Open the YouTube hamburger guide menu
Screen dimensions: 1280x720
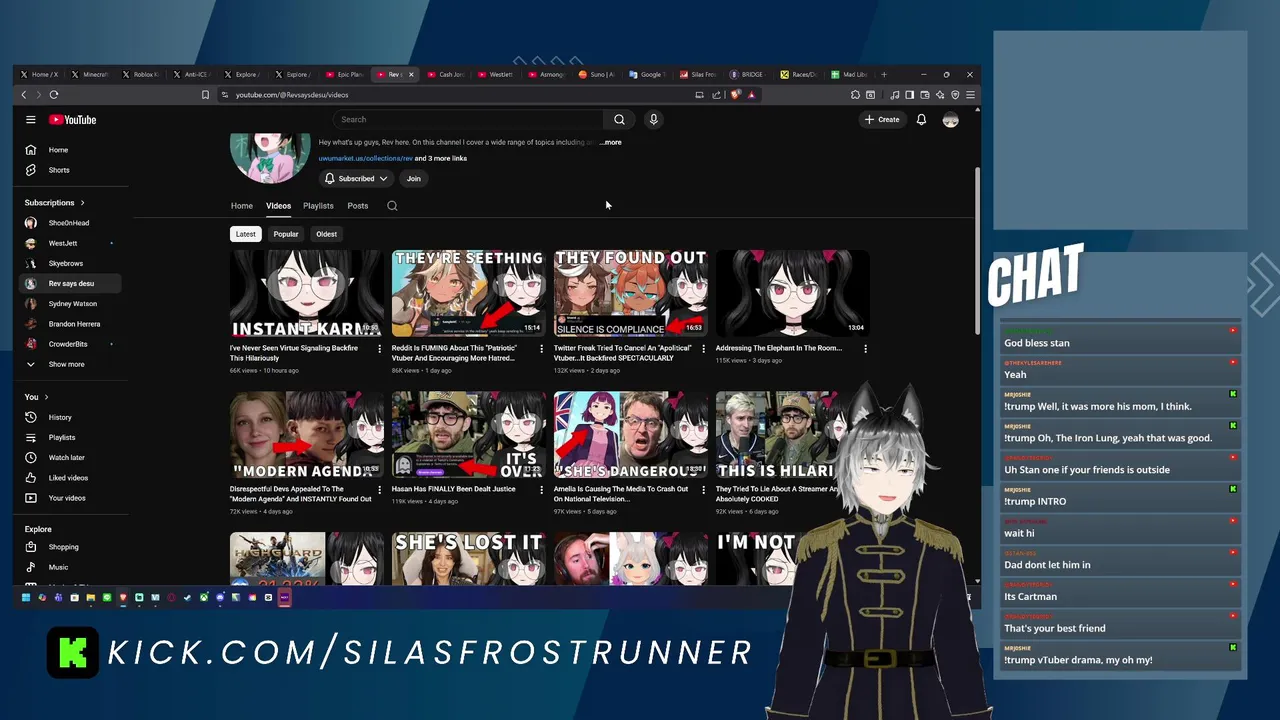31,120
